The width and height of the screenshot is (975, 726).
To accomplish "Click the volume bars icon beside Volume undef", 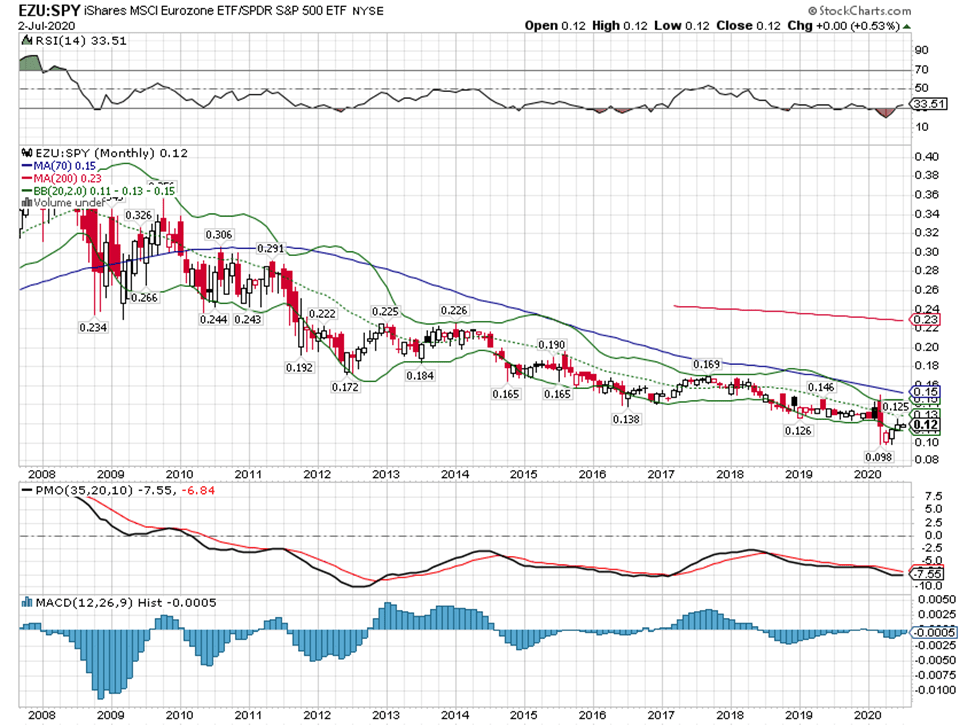I will [27, 203].
